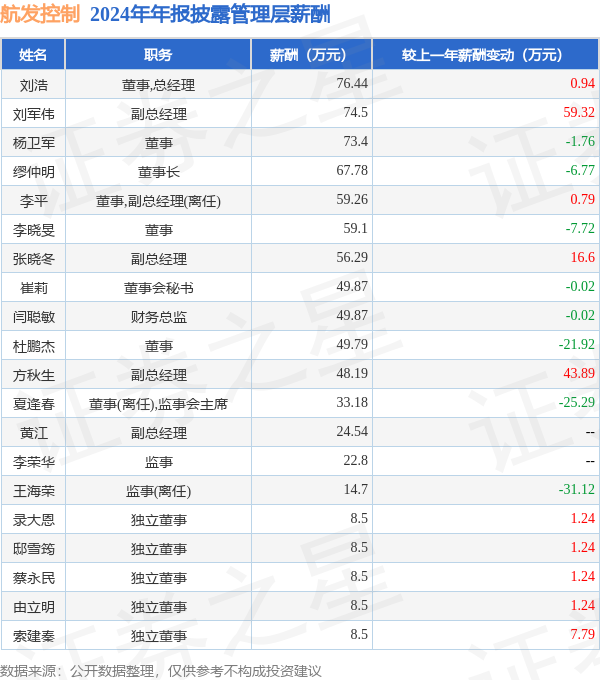Click the salary value 48.19

(x=352, y=373)
